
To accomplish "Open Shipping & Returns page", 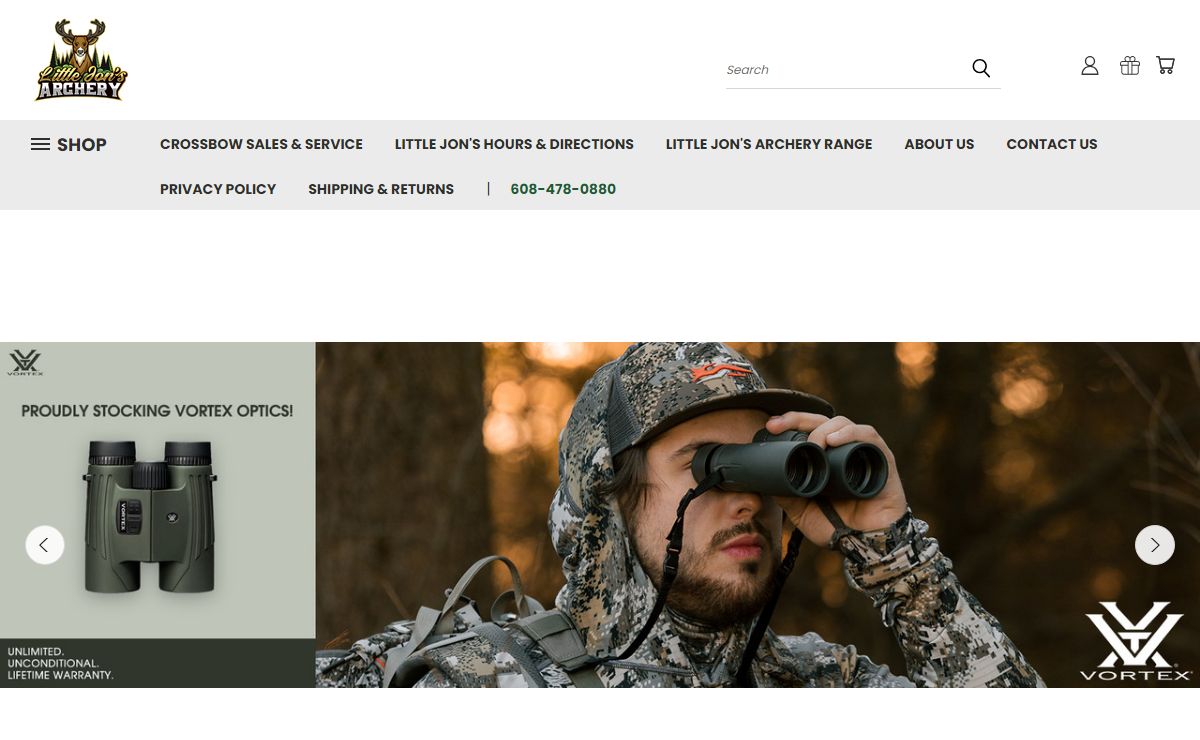I will click(381, 189).
